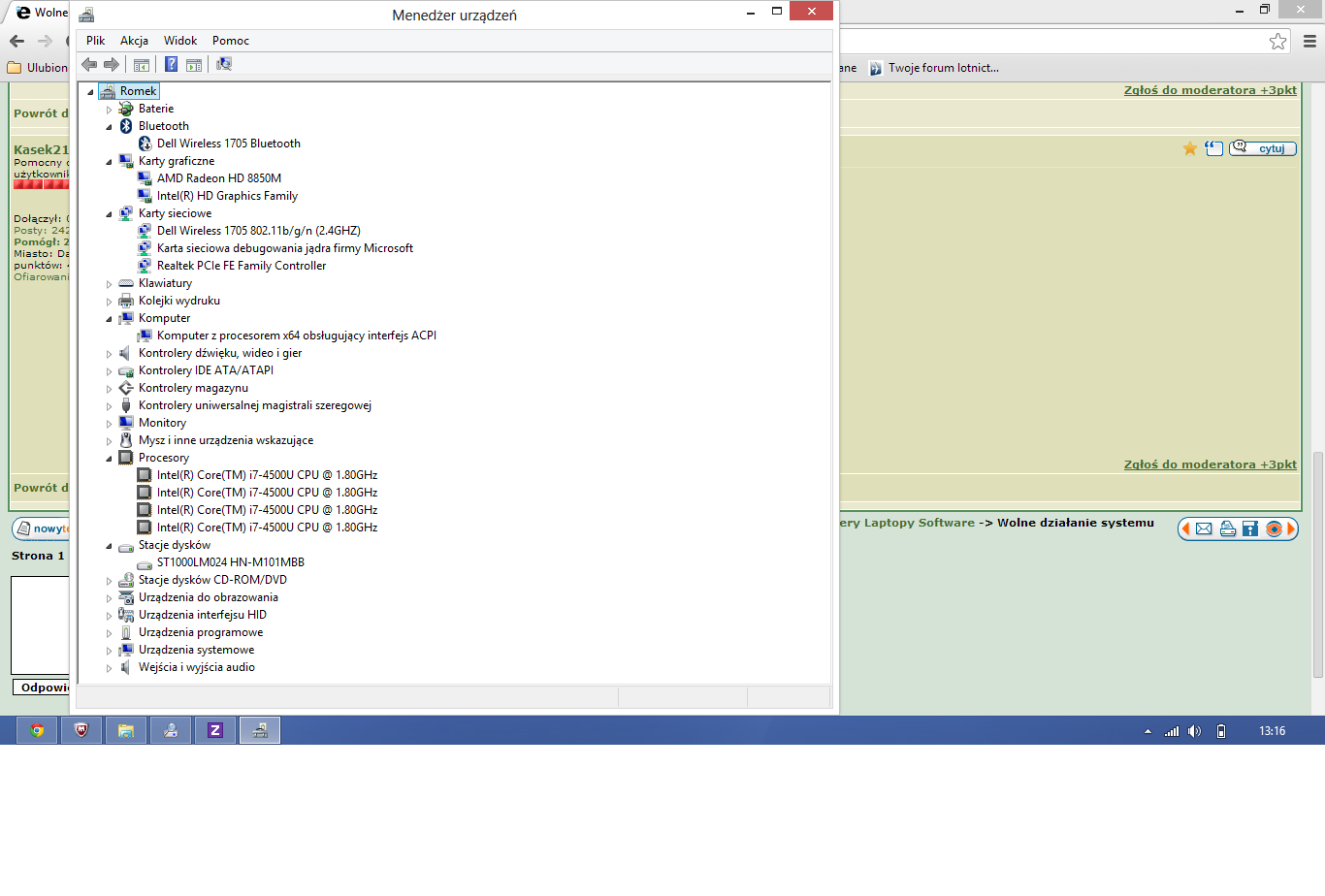Click the USB icon for Kontrolery uniwersalnej magistrali szeregowej
The height and width of the screenshot is (896, 1325).
126,405
